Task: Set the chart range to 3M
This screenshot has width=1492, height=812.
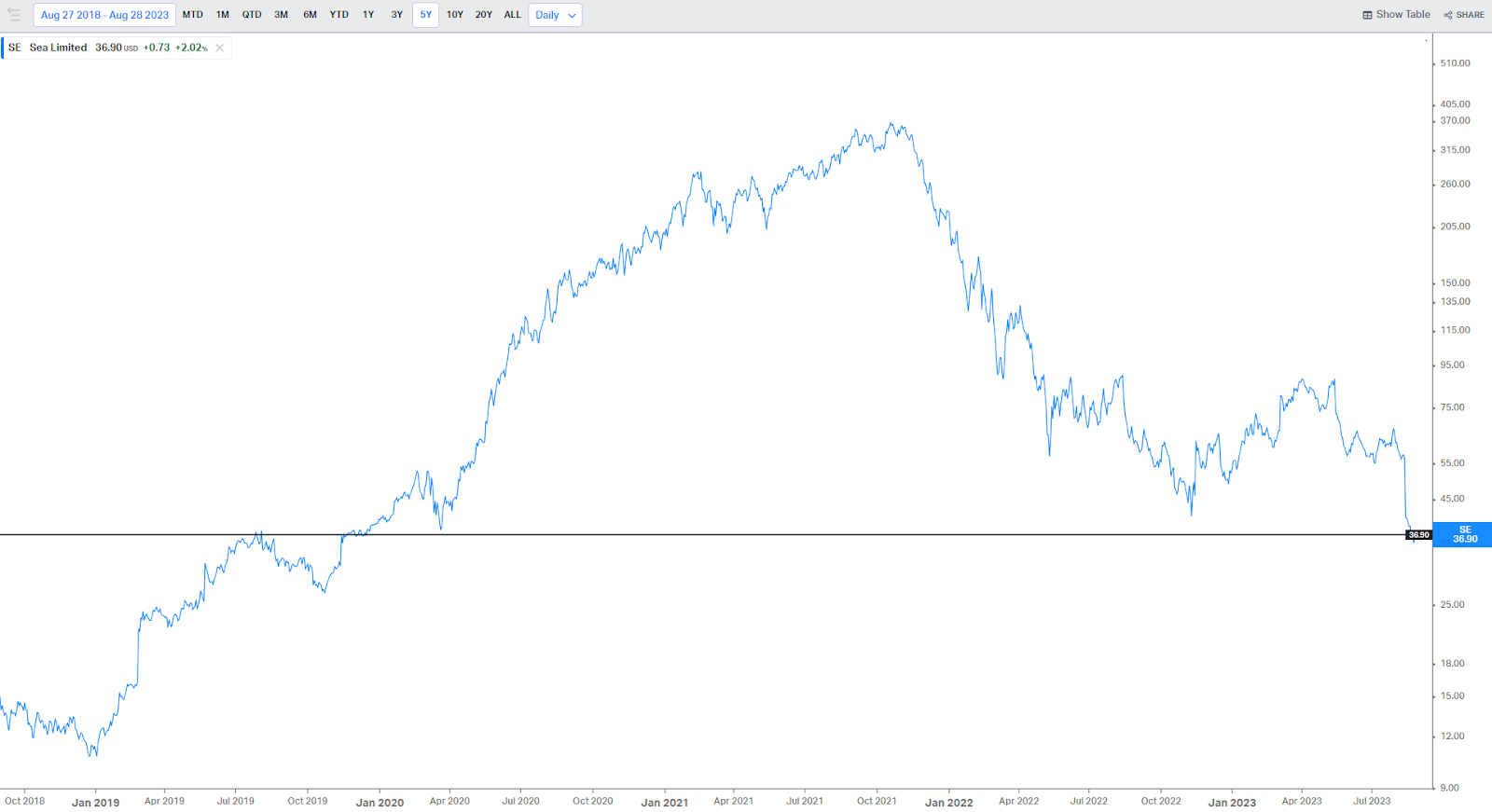Action: coord(281,15)
